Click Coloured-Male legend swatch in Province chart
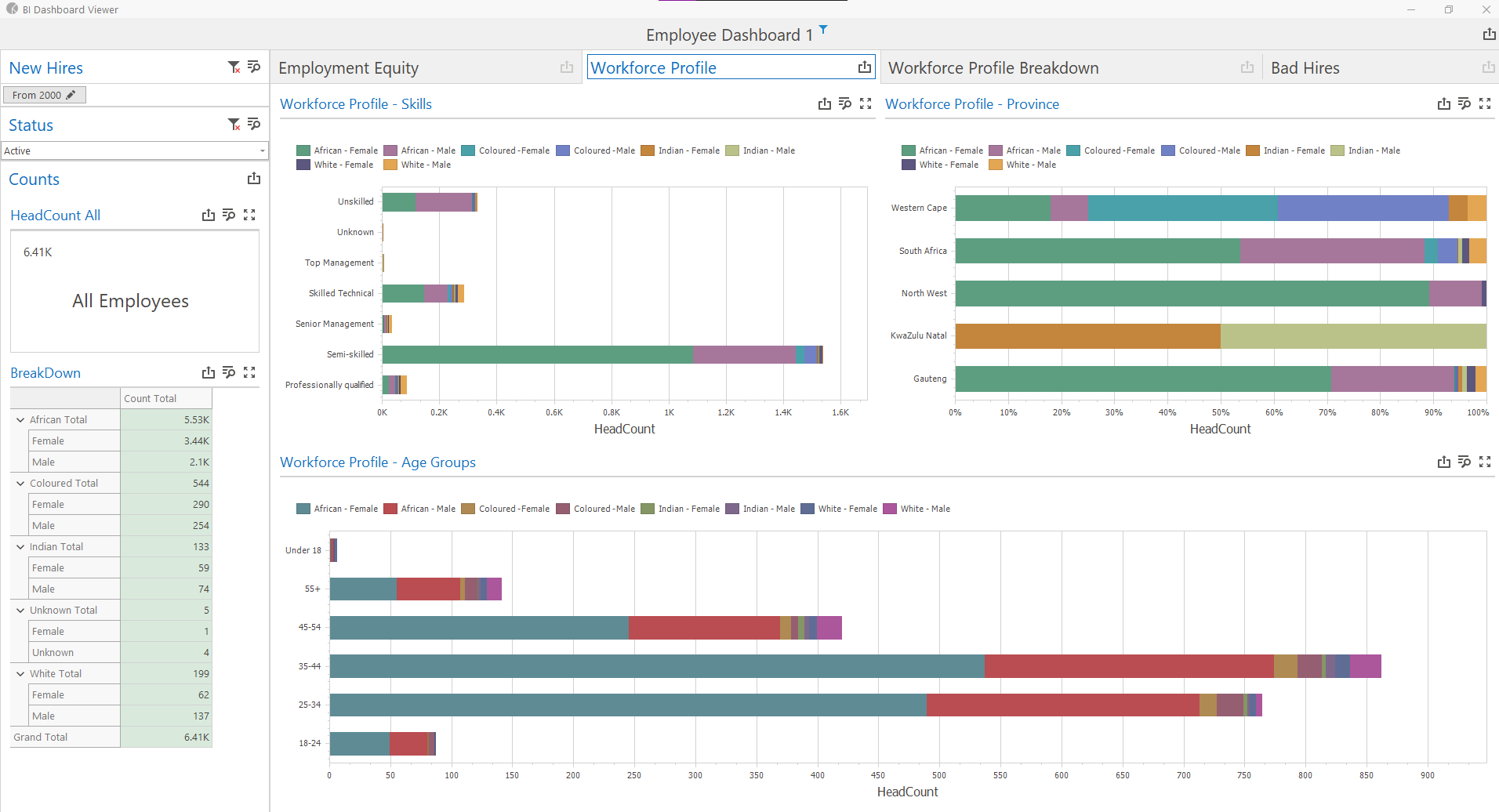The width and height of the screenshot is (1499, 812). 1168,150
